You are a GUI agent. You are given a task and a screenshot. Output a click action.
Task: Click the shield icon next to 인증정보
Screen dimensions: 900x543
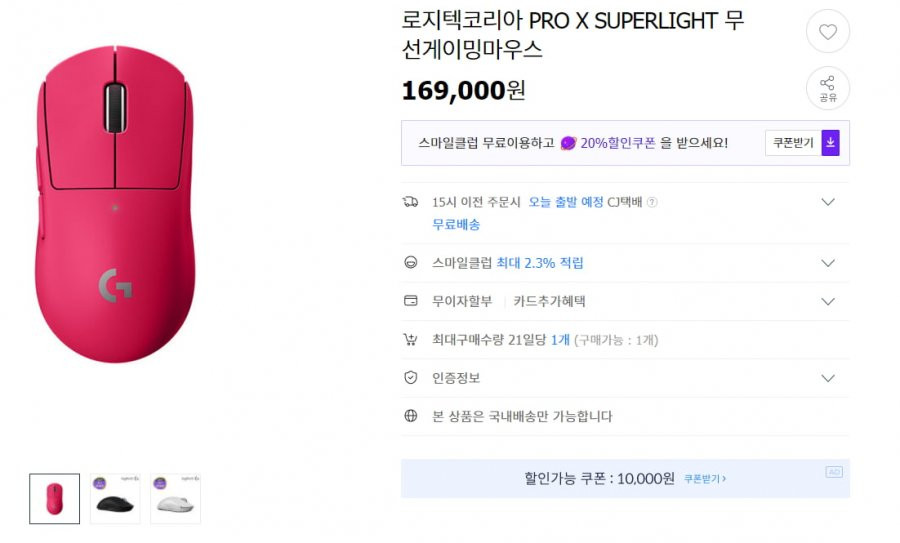410,378
